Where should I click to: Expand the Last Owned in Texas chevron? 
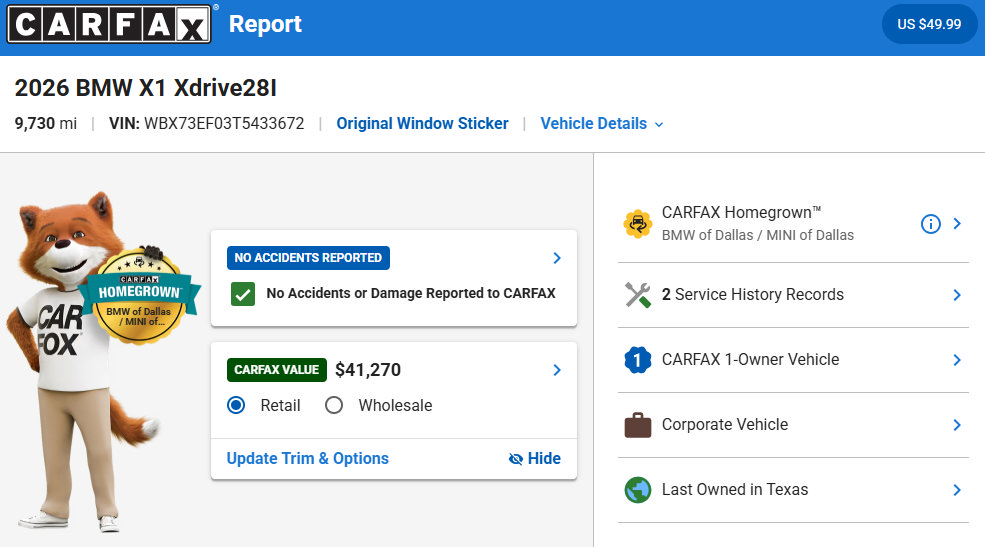point(957,490)
